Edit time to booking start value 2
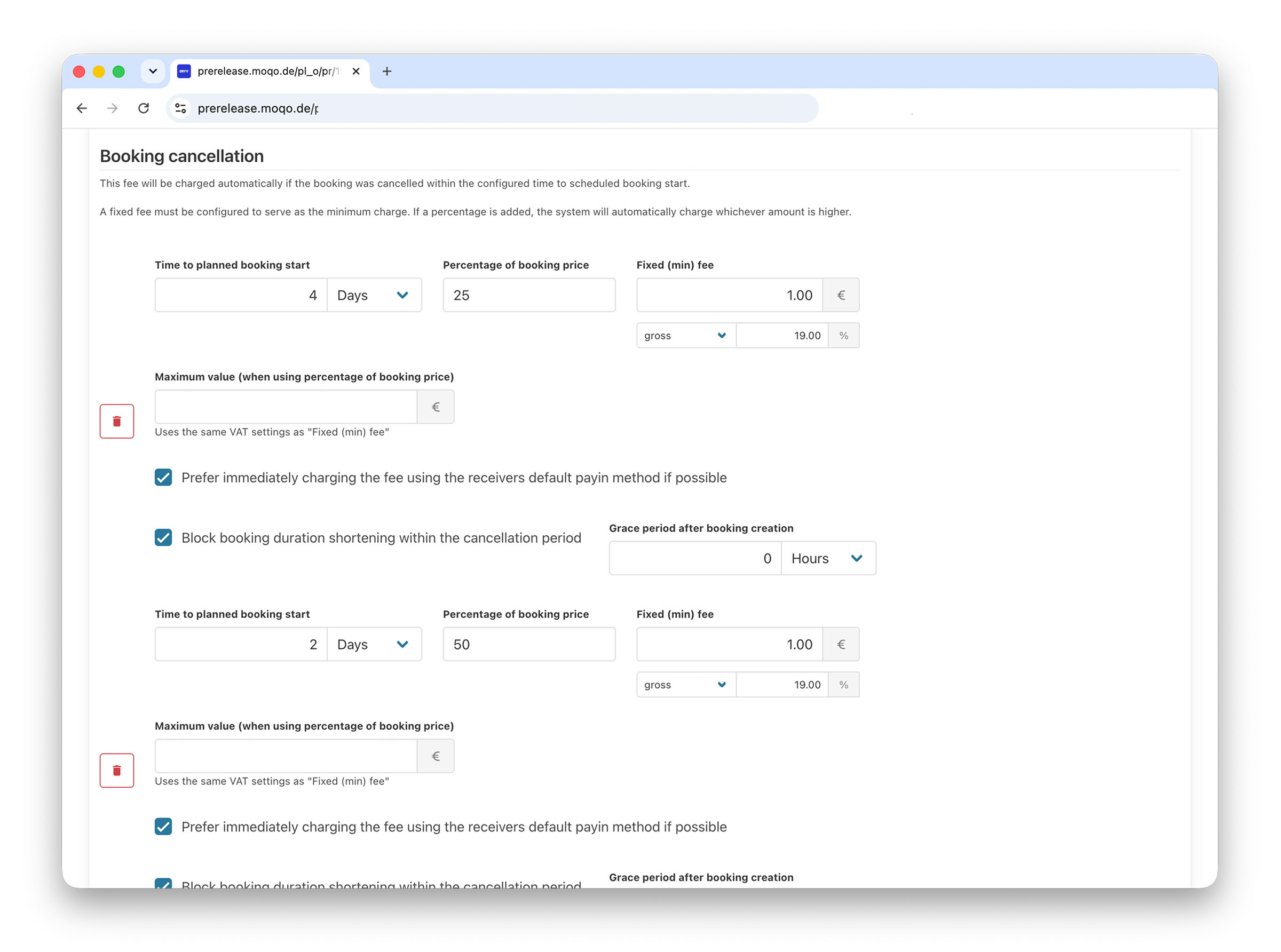 tap(241, 644)
